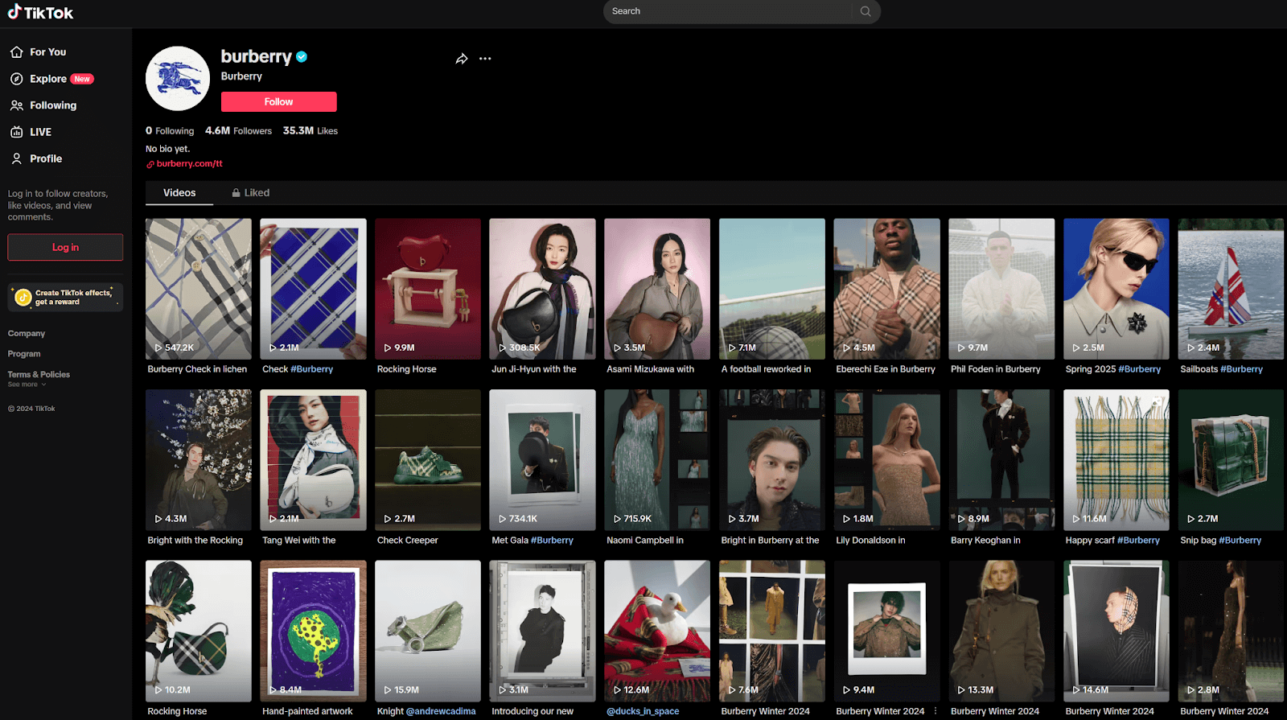The image size is (1287, 720).
Task: Click the 0 Following count
Action: [x=170, y=131]
